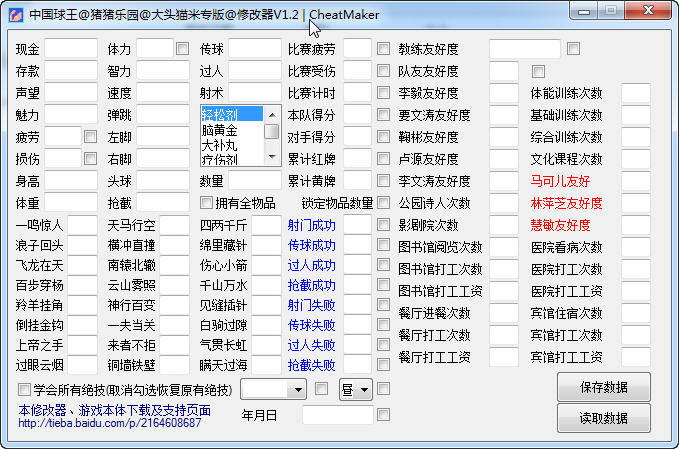Click the 餐厅打工工资 input field
679x449 pixels.
pyautogui.click(x=504, y=357)
